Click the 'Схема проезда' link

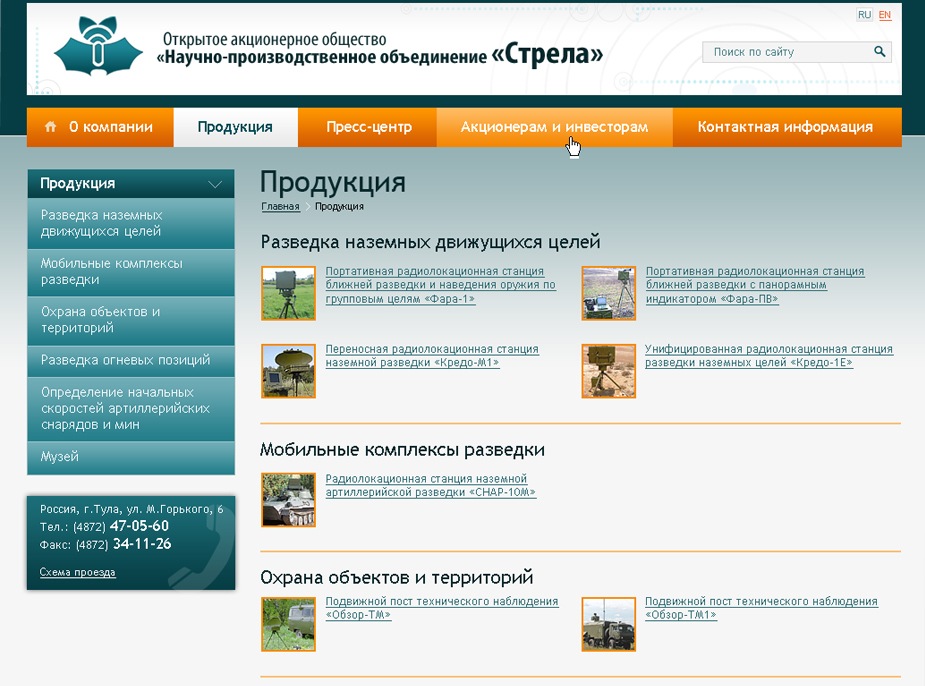pyautogui.click(x=77, y=572)
